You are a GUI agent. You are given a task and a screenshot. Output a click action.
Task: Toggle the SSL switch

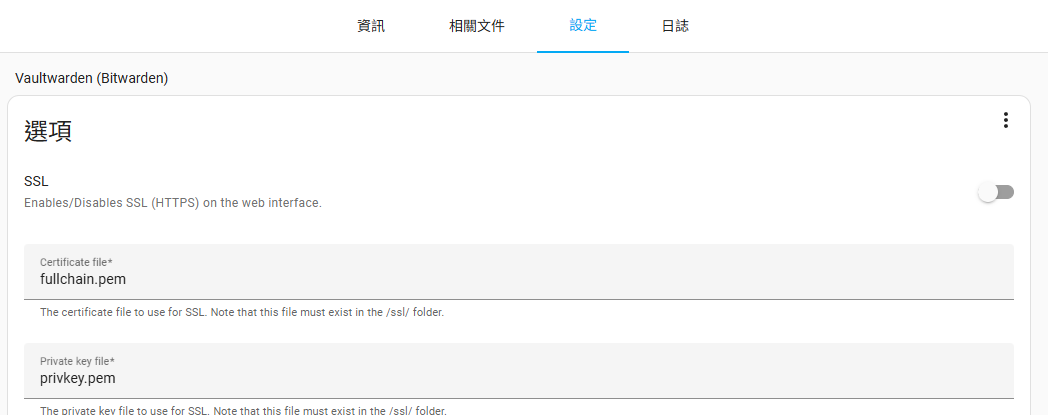point(996,192)
